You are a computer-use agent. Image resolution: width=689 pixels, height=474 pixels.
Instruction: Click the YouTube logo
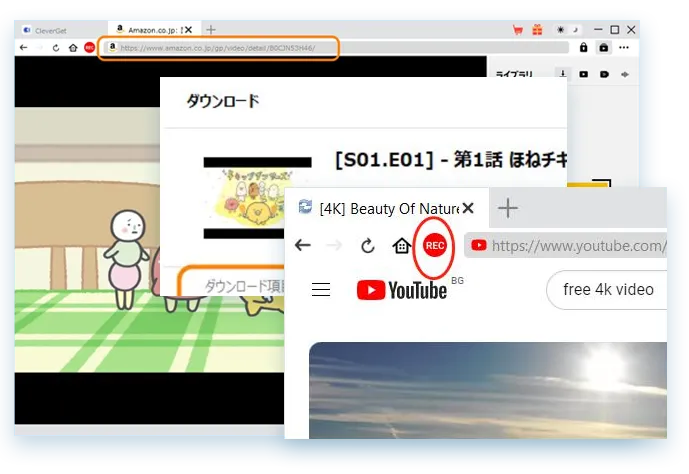tap(403, 290)
